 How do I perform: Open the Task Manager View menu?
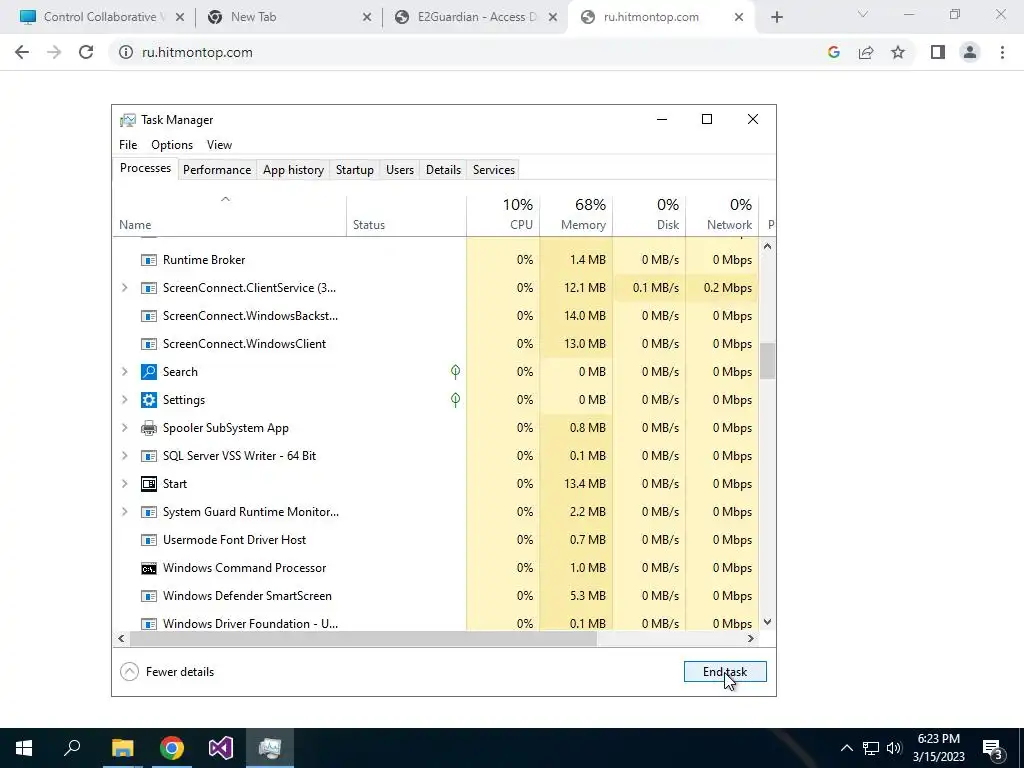point(219,145)
